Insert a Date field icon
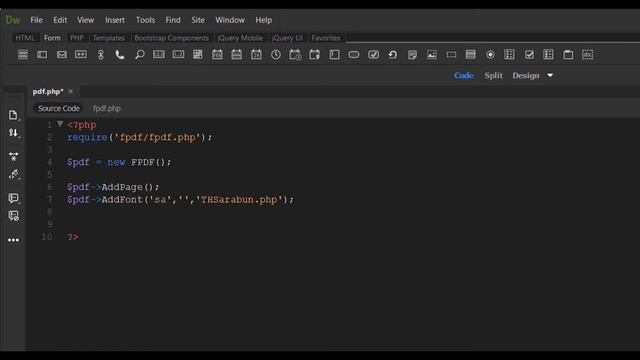The image size is (640, 360). pyautogui.click(x=256, y=55)
